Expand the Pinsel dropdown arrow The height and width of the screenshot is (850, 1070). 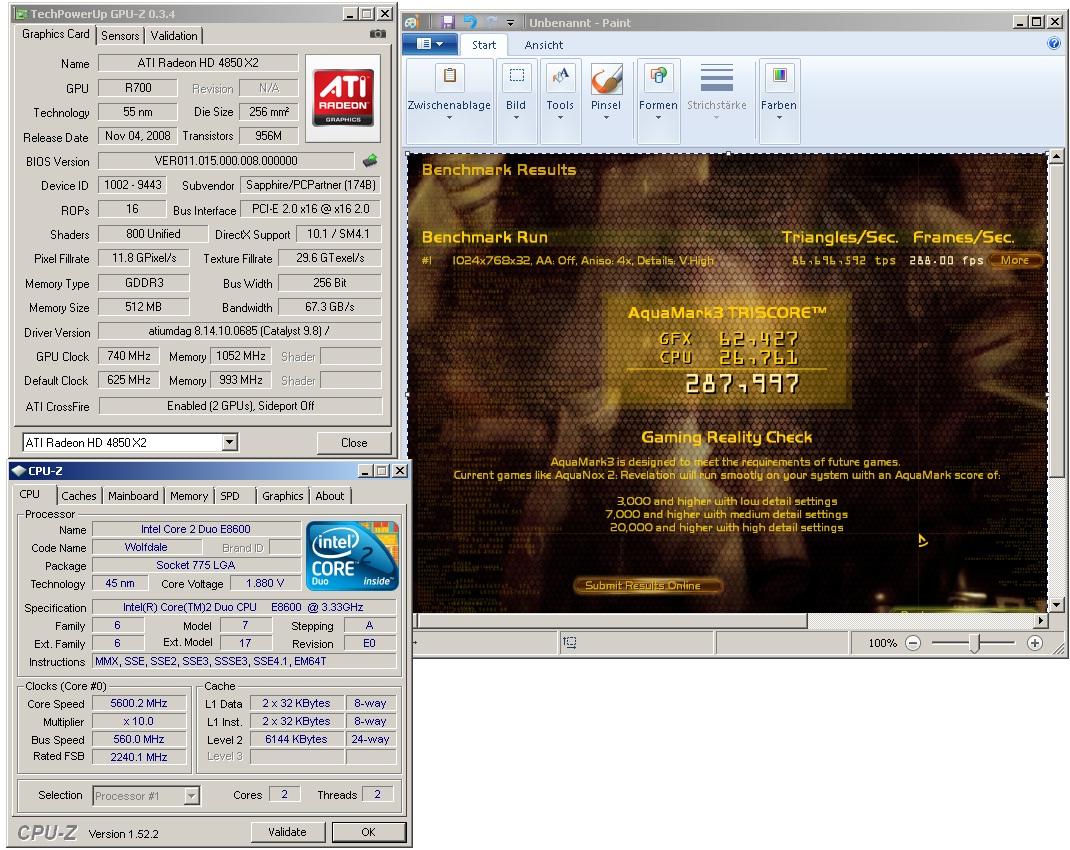(606, 117)
